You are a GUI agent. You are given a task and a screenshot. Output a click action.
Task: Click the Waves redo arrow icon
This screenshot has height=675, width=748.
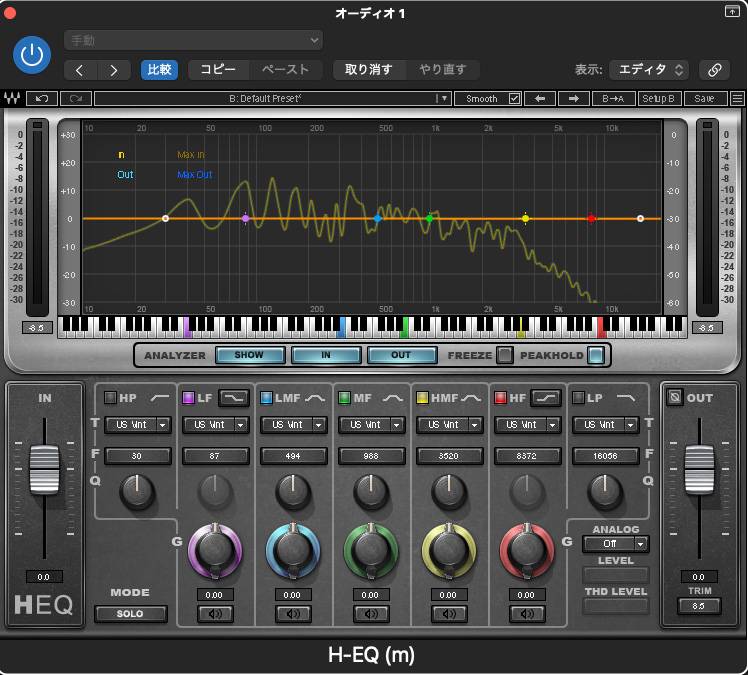[x=76, y=99]
